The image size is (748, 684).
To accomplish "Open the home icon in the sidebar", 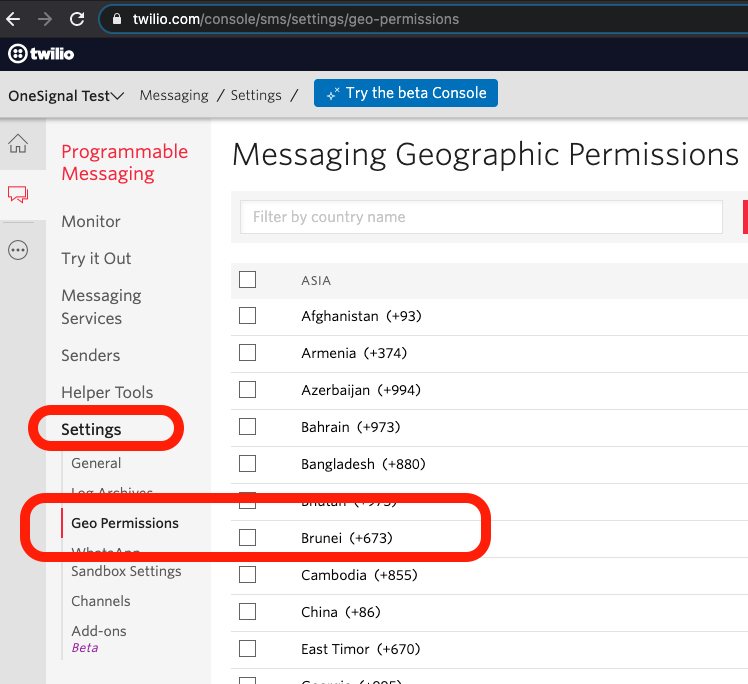I will 18,144.
